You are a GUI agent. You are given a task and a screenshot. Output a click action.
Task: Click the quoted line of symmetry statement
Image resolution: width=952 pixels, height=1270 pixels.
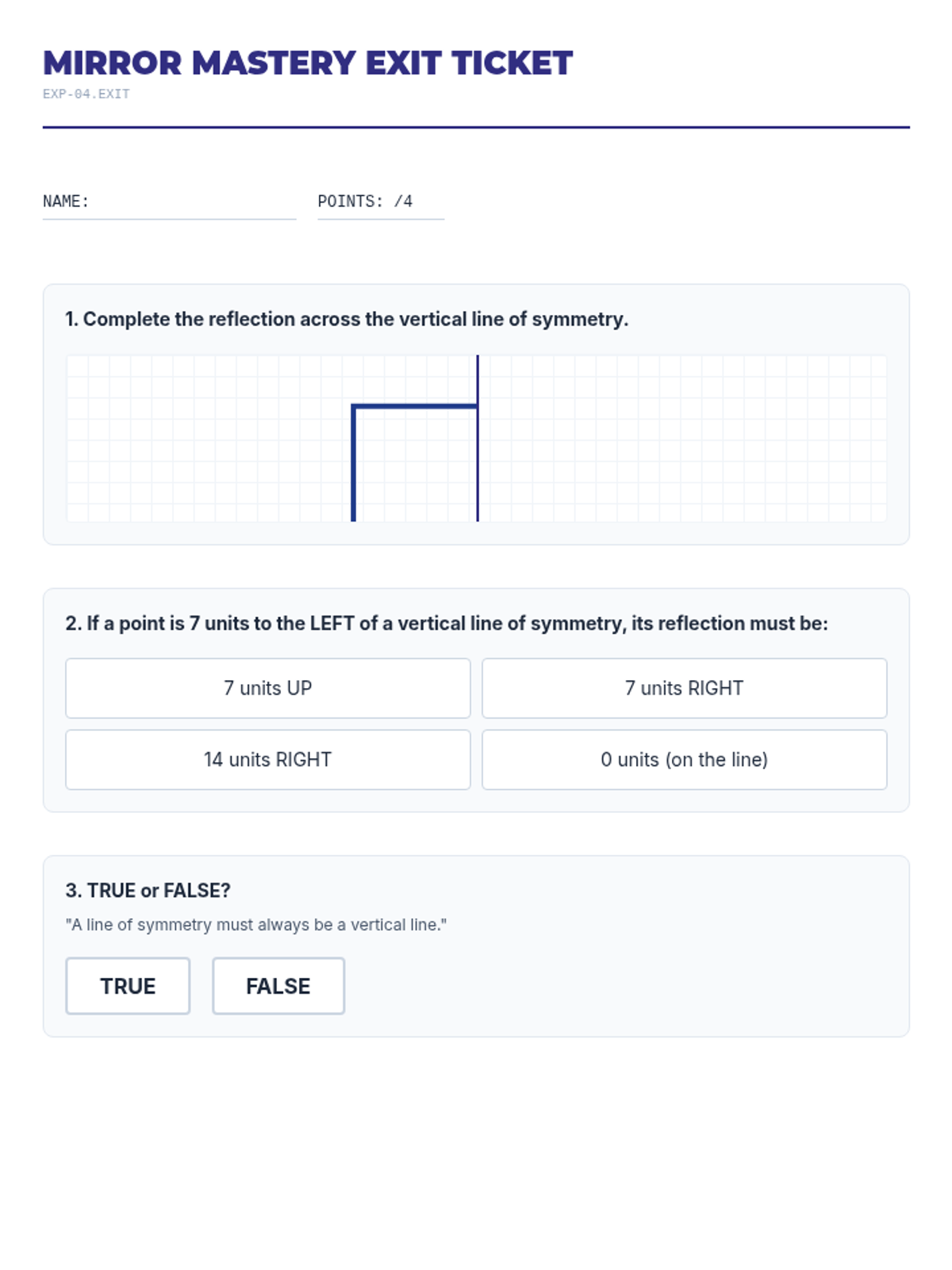(x=256, y=925)
